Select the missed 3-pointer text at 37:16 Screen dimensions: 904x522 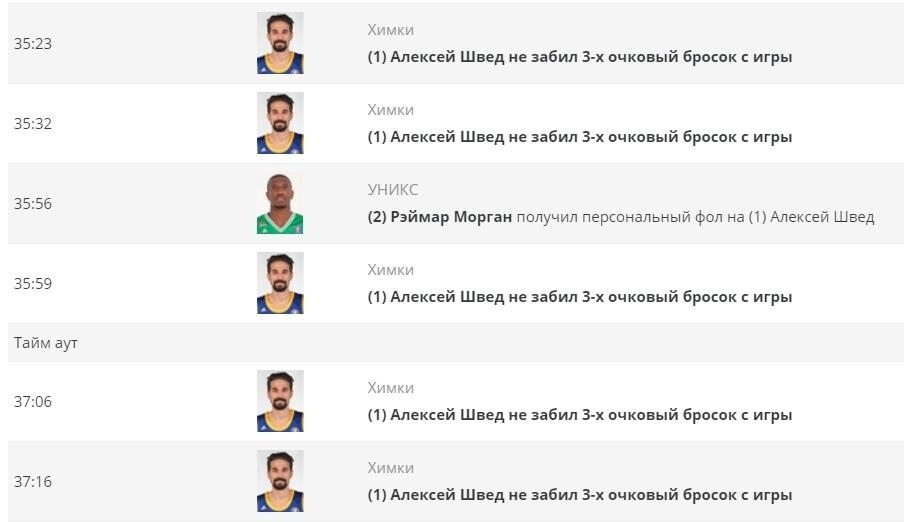tap(579, 495)
